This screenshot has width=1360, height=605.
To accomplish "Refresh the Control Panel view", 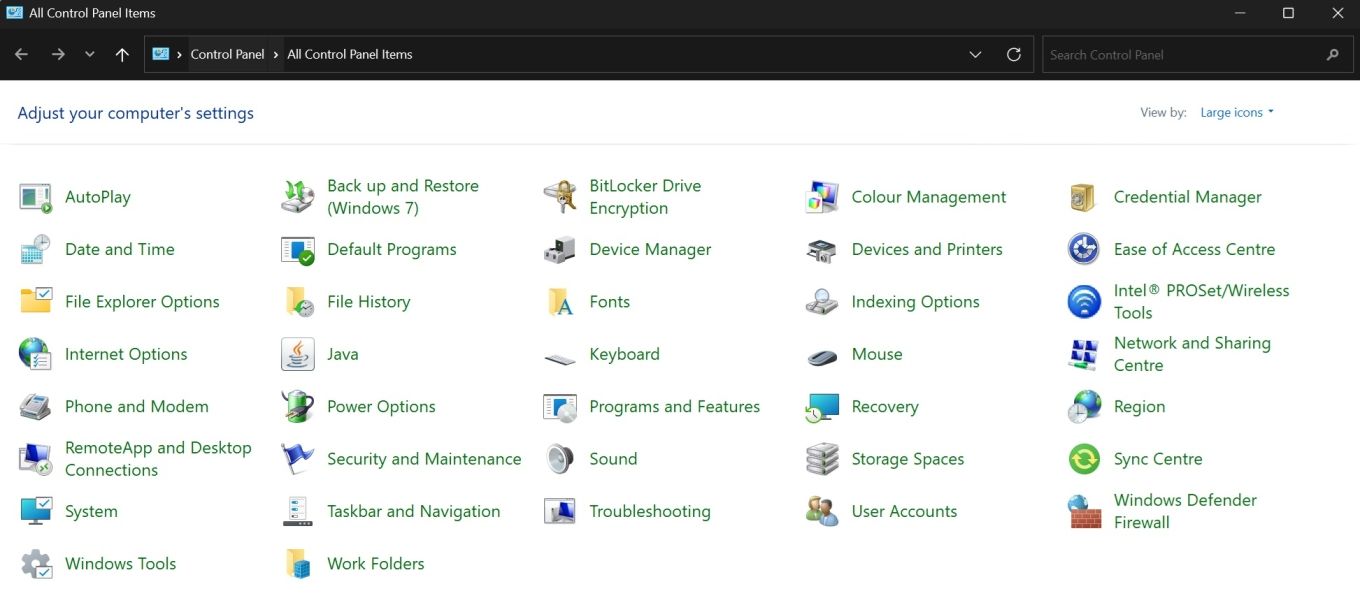I will [1013, 54].
